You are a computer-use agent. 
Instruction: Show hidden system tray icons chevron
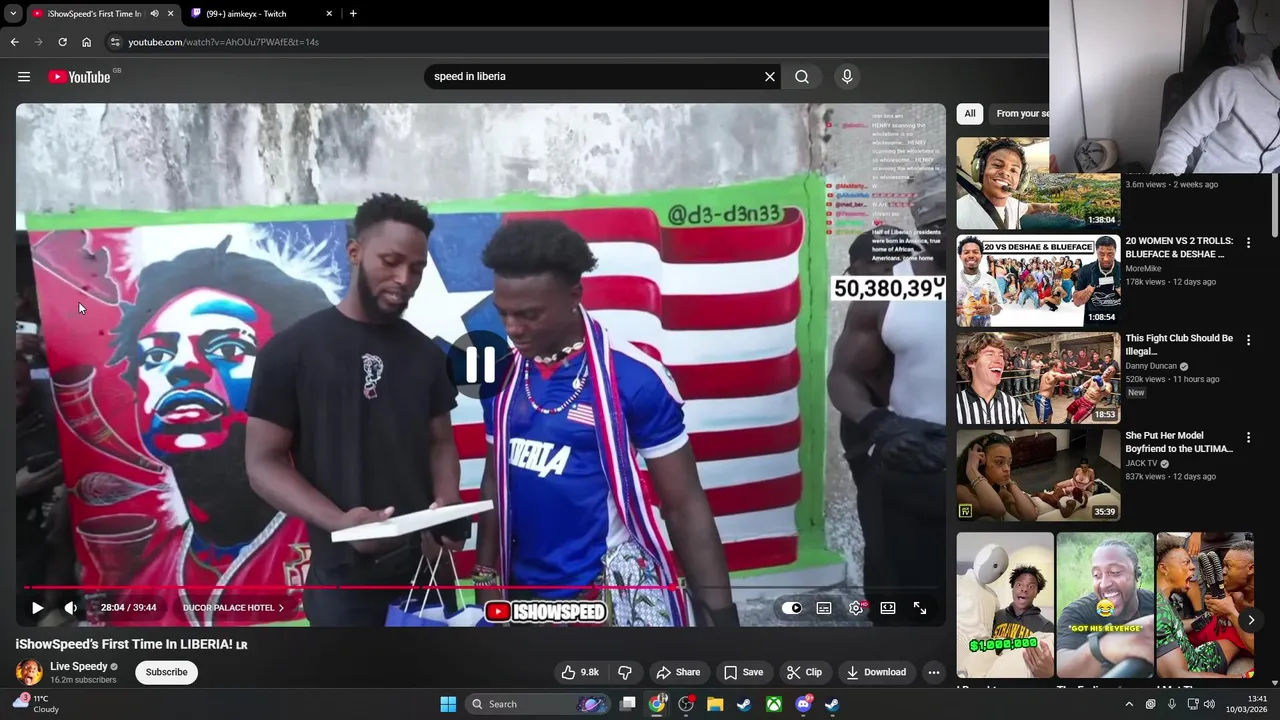tap(1130, 704)
